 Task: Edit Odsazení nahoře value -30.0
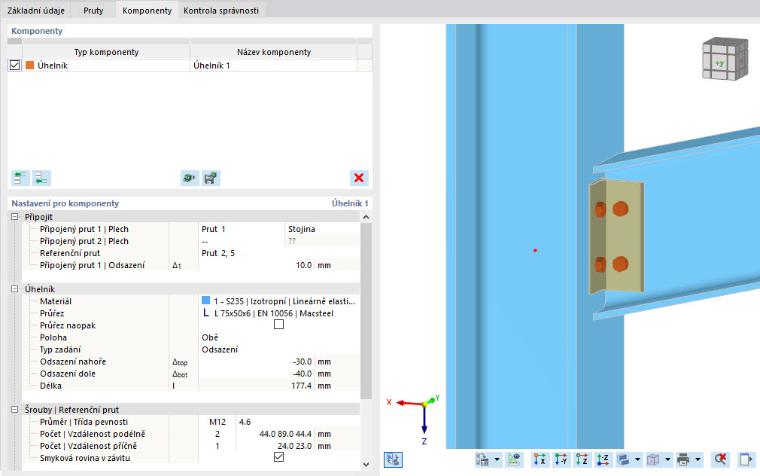click(257, 362)
